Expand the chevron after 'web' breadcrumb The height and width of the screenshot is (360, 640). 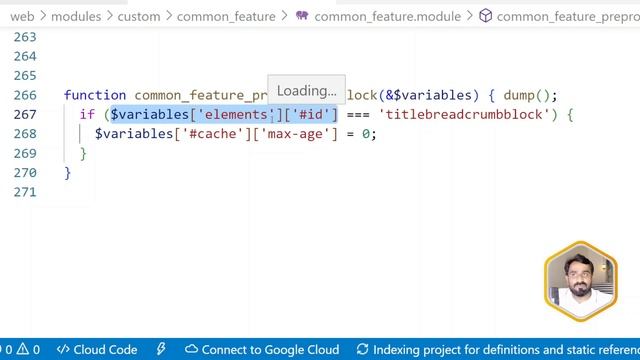click(x=43, y=16)
